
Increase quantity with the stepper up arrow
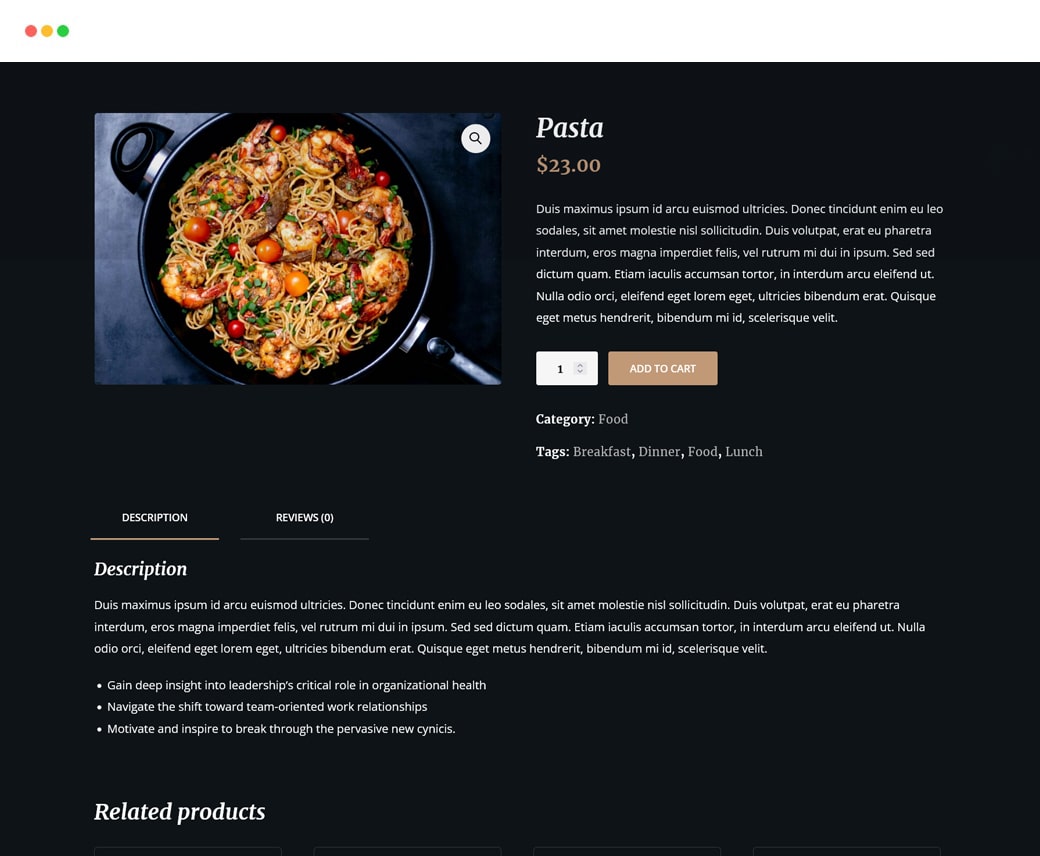pyautogui.click(x=580, y=365)
